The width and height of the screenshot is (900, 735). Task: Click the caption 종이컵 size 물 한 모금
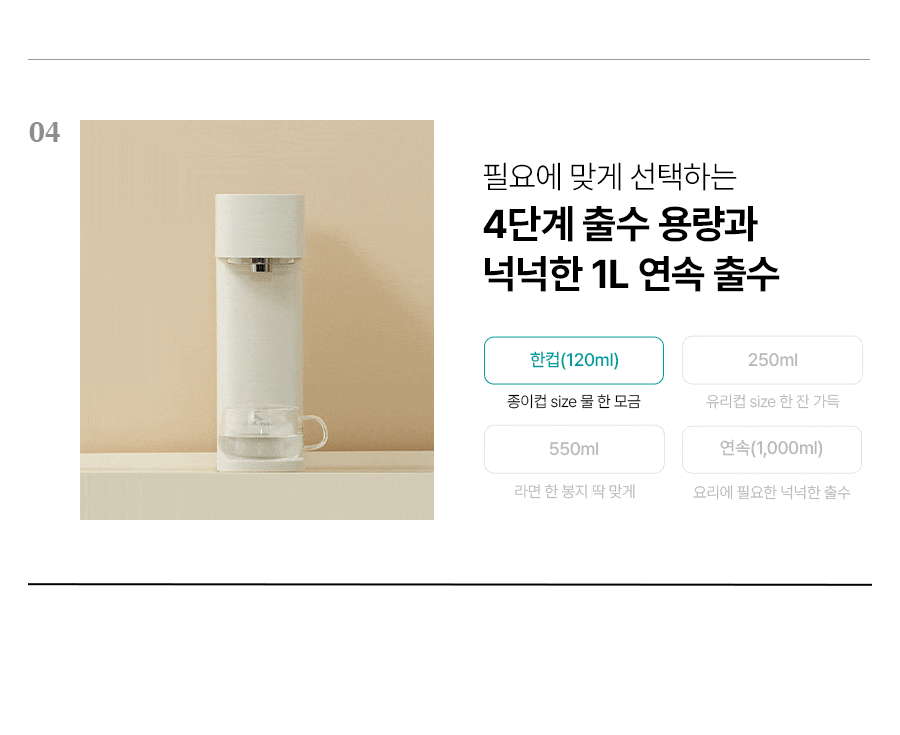pyautogui.click(x=573, y=401)
